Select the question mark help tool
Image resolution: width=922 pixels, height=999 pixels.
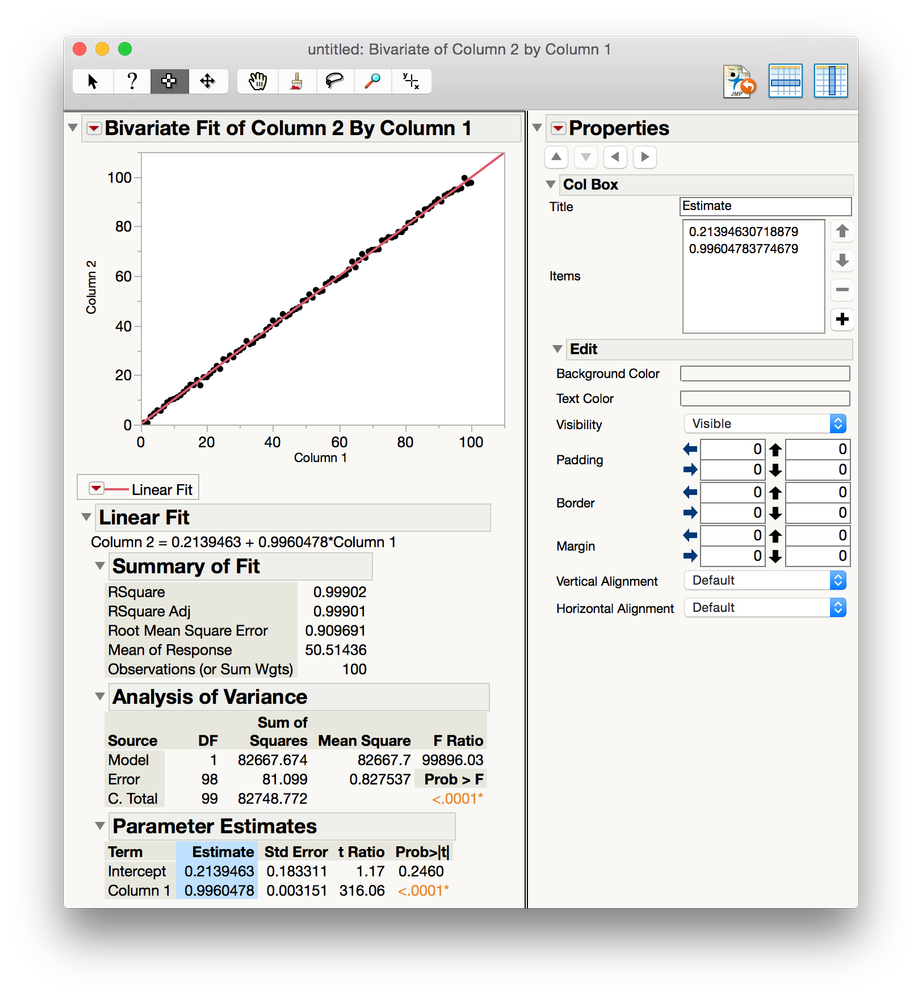(132, 82)
